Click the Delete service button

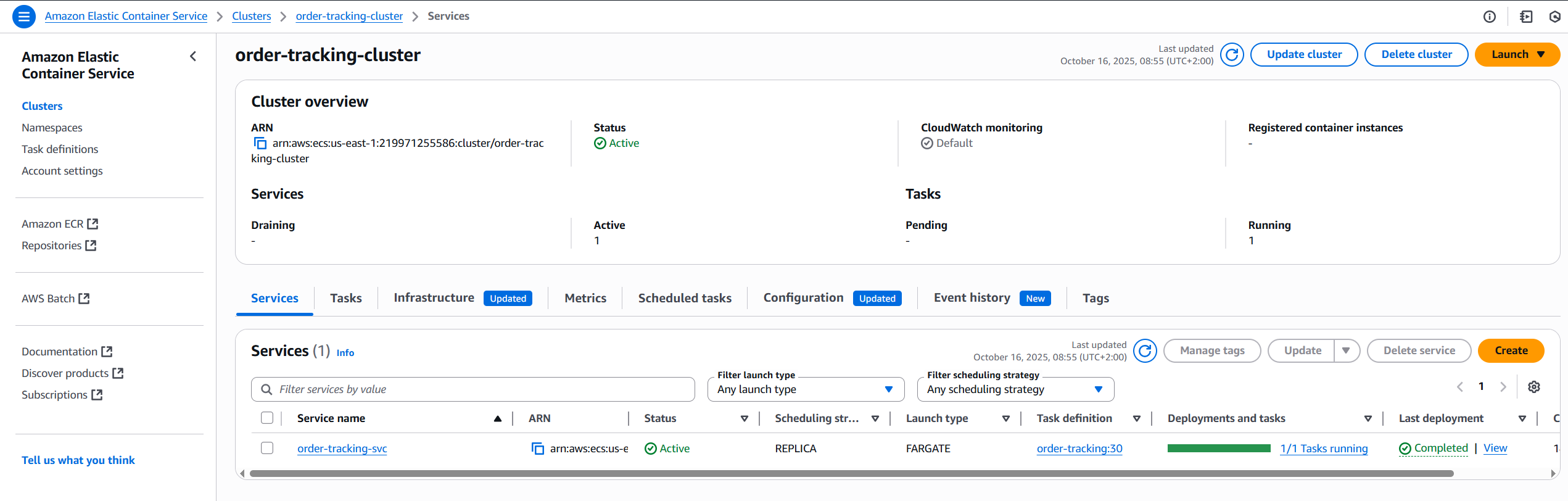point(1419,351)
